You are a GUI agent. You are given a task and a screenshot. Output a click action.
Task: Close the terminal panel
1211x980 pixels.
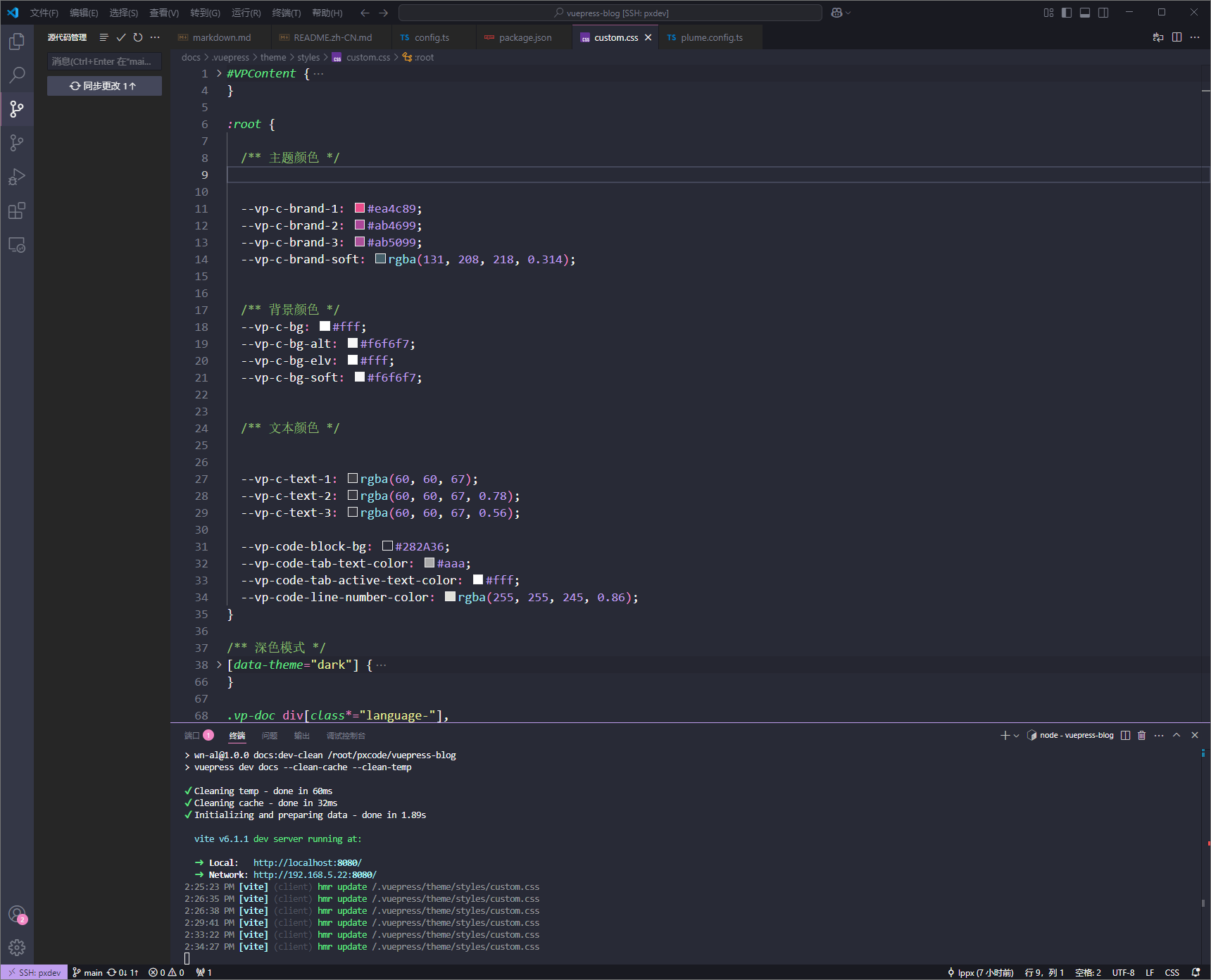pos(1195,735)
